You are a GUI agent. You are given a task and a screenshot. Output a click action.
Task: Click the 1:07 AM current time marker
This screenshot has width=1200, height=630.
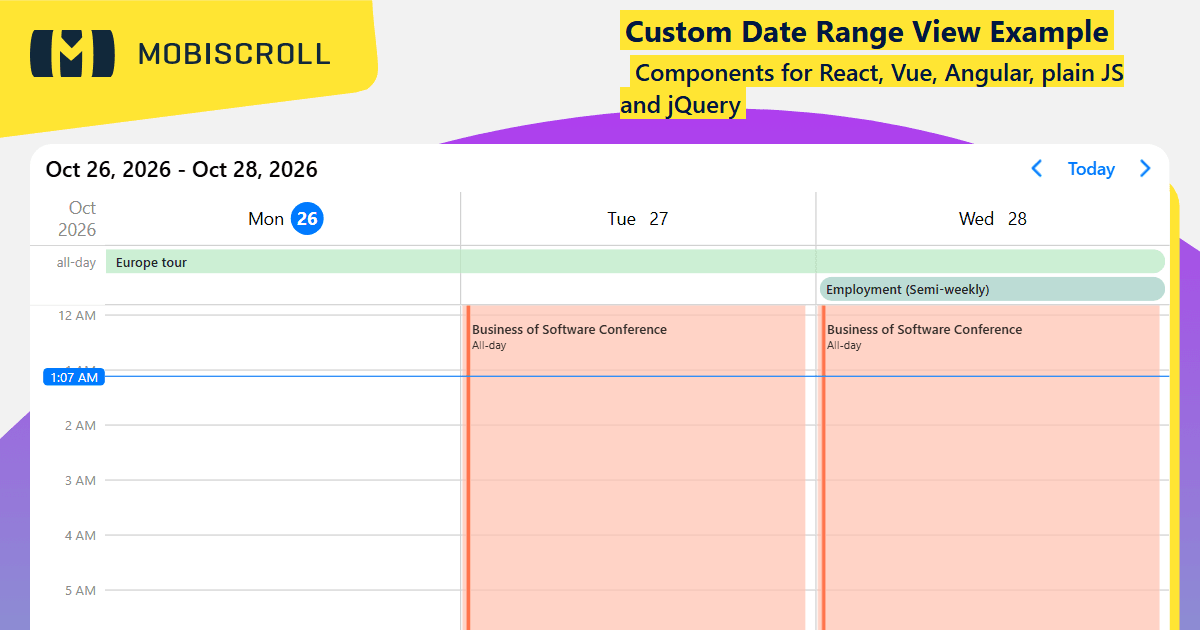click(74, 377)
